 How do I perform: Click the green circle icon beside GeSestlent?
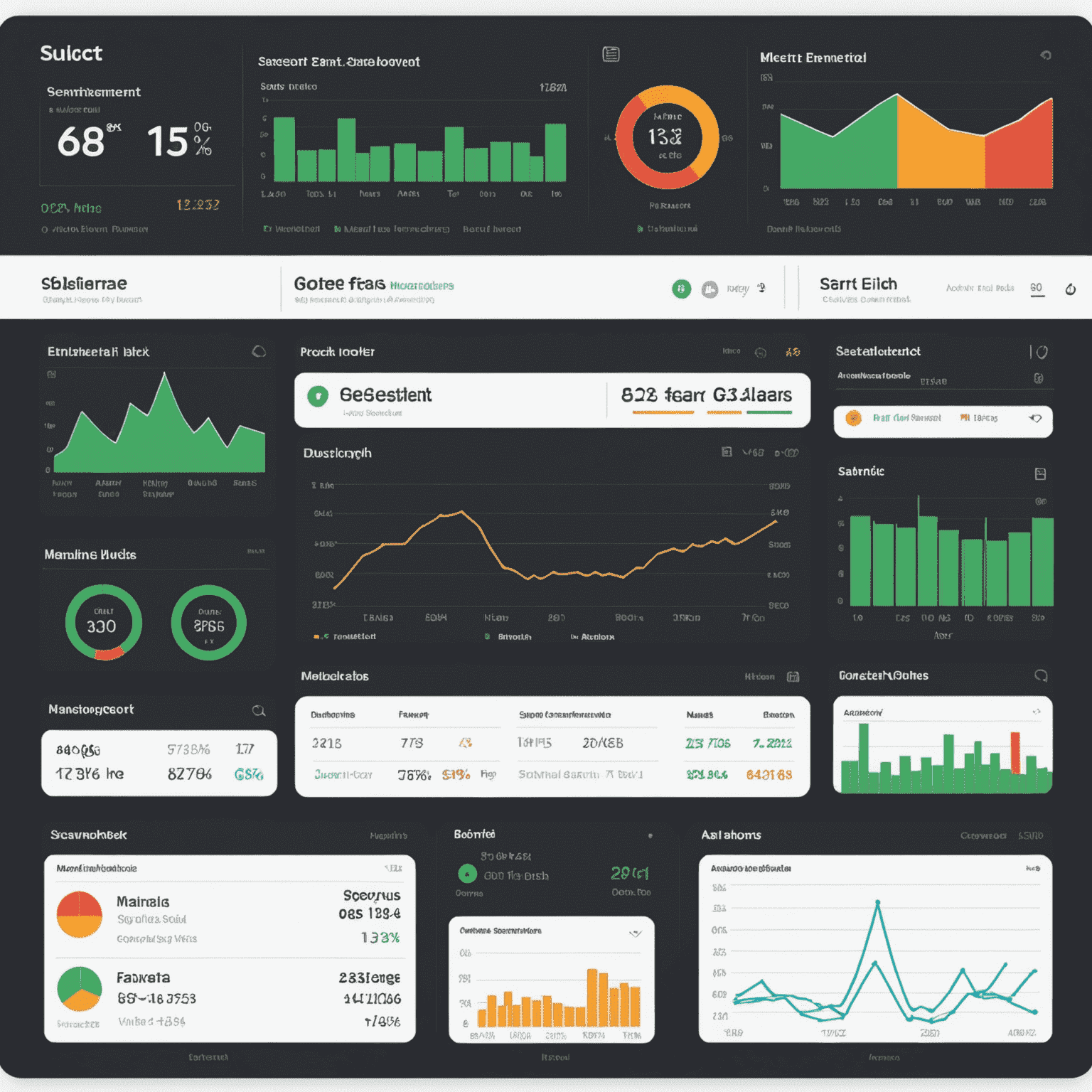pyautogui.click(x=318, y=396)
